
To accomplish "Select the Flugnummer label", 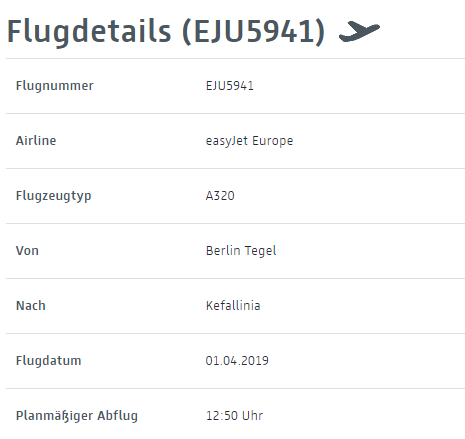I will coord(55,86).
